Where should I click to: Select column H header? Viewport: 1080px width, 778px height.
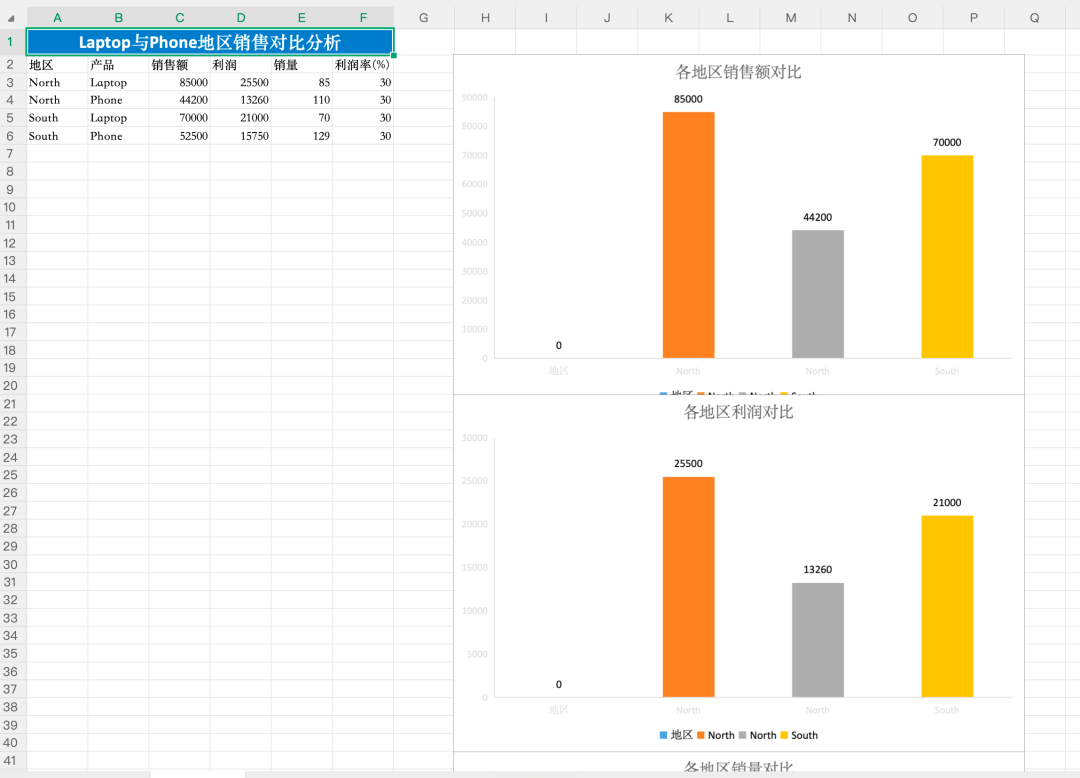pyautogui.click(x=485, y=18)
